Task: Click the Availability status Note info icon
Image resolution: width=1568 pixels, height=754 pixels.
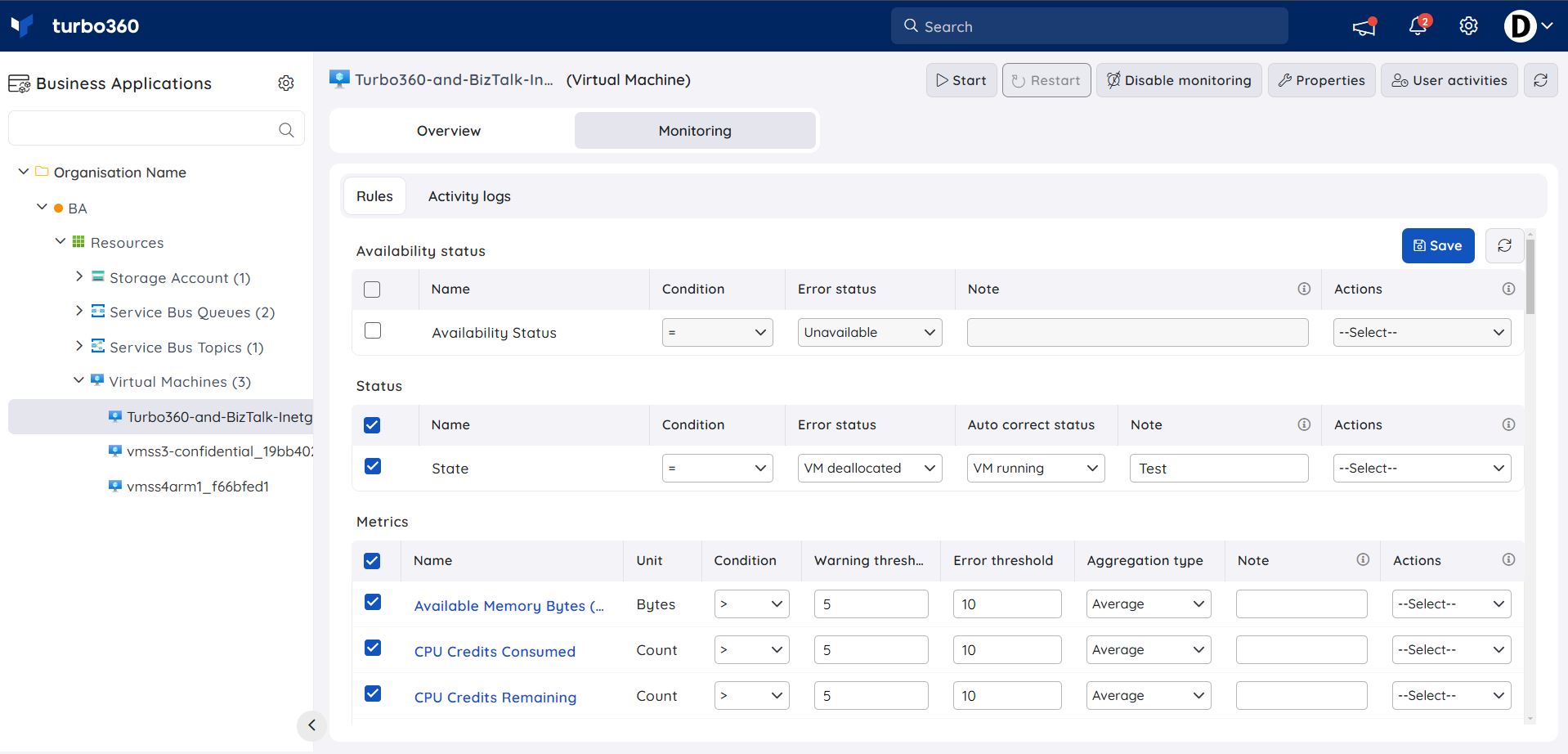Action: coord(1304,289)
